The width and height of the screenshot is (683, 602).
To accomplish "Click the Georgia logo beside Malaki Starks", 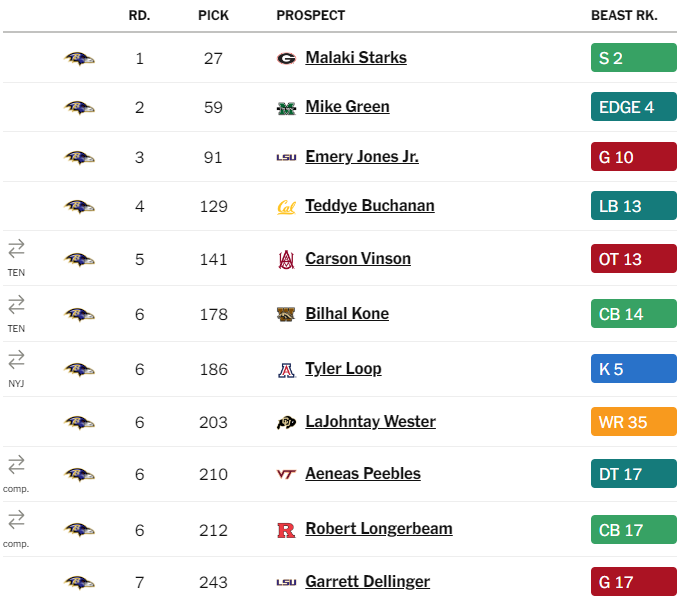I will click(x=286, y=58).
